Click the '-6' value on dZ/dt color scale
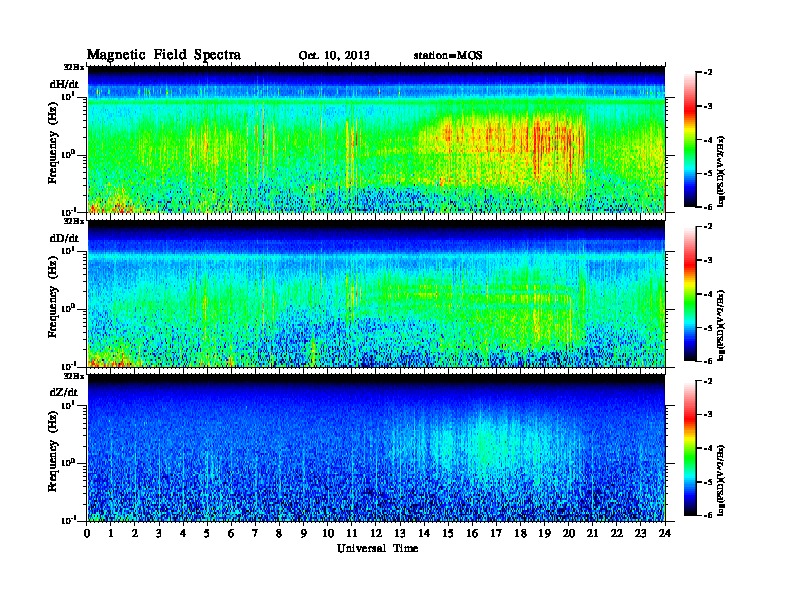 click(708, 515)
